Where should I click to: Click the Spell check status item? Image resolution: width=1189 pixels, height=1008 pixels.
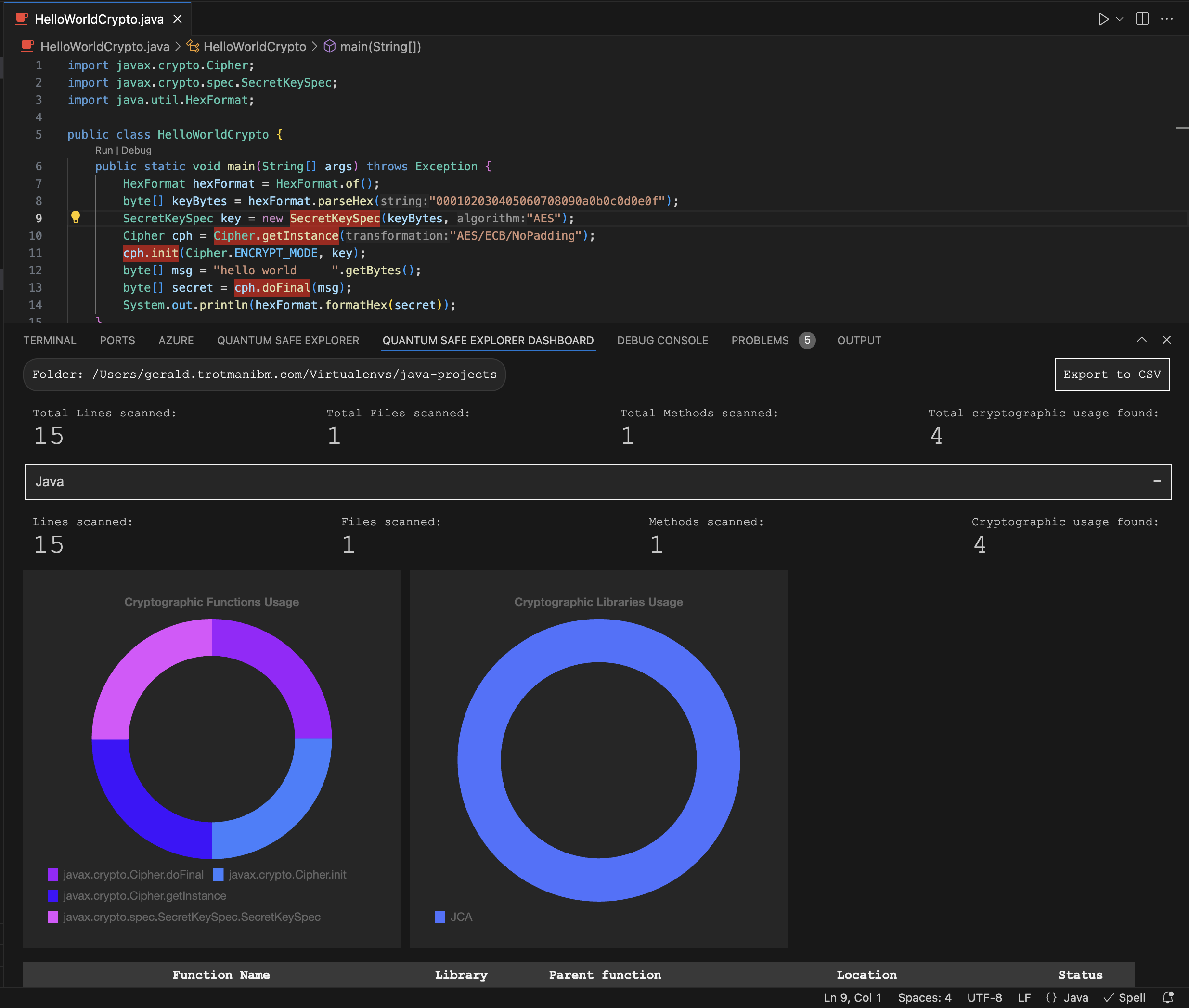tap(1124, 998)
